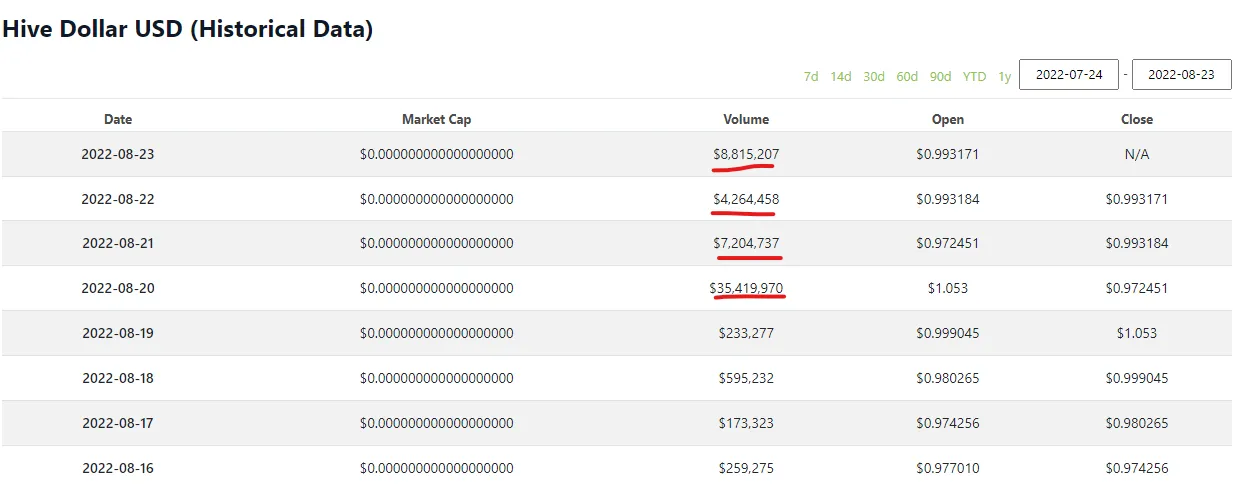Click the Hive Dollar USD (Historical Data) heading
This screenshot has height=489, width=1233.
coord(188,29)
